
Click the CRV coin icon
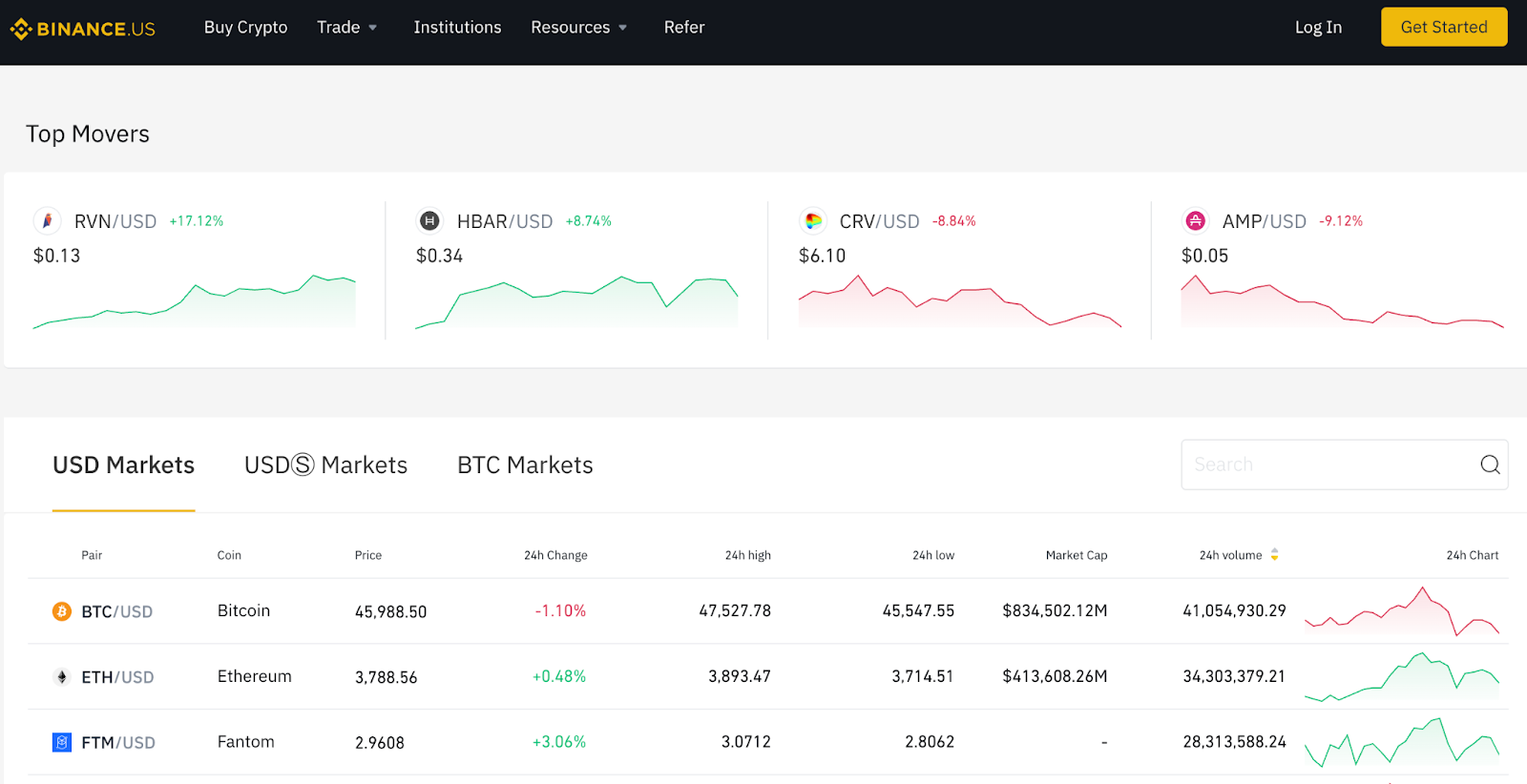[x=813, y=221]
